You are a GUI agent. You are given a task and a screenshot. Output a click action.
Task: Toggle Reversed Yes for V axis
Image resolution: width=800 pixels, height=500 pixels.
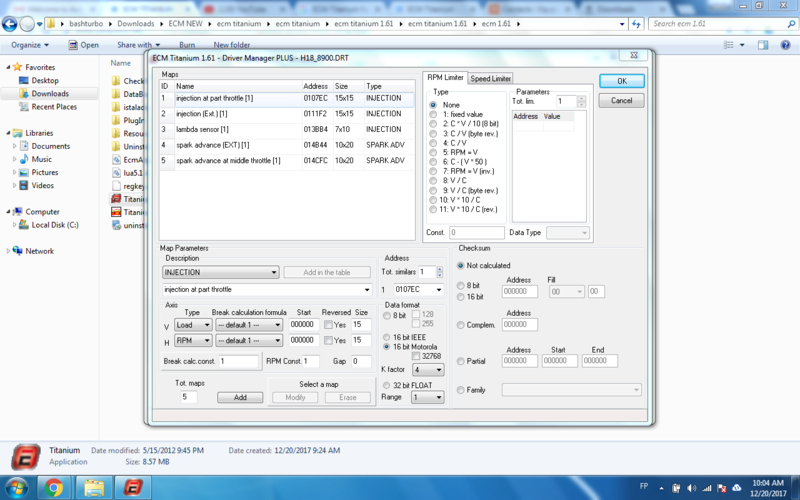(328, 325)
